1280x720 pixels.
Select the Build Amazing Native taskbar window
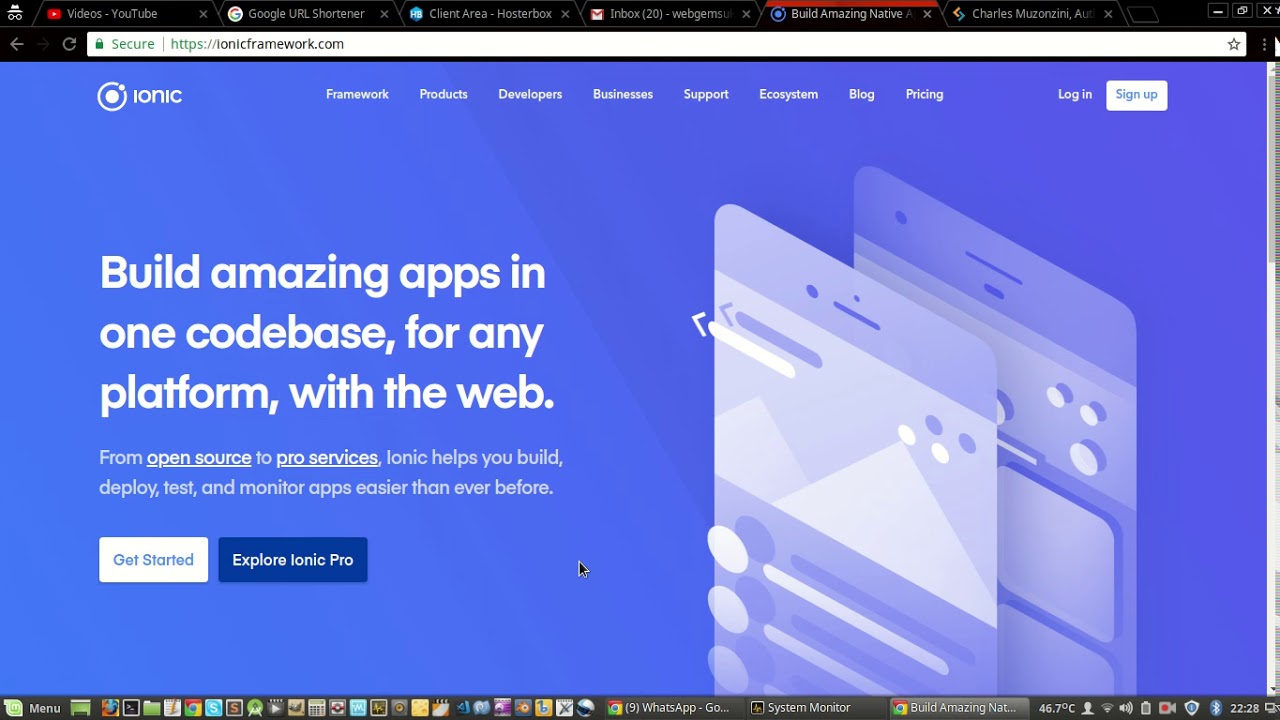pos(958,708)
